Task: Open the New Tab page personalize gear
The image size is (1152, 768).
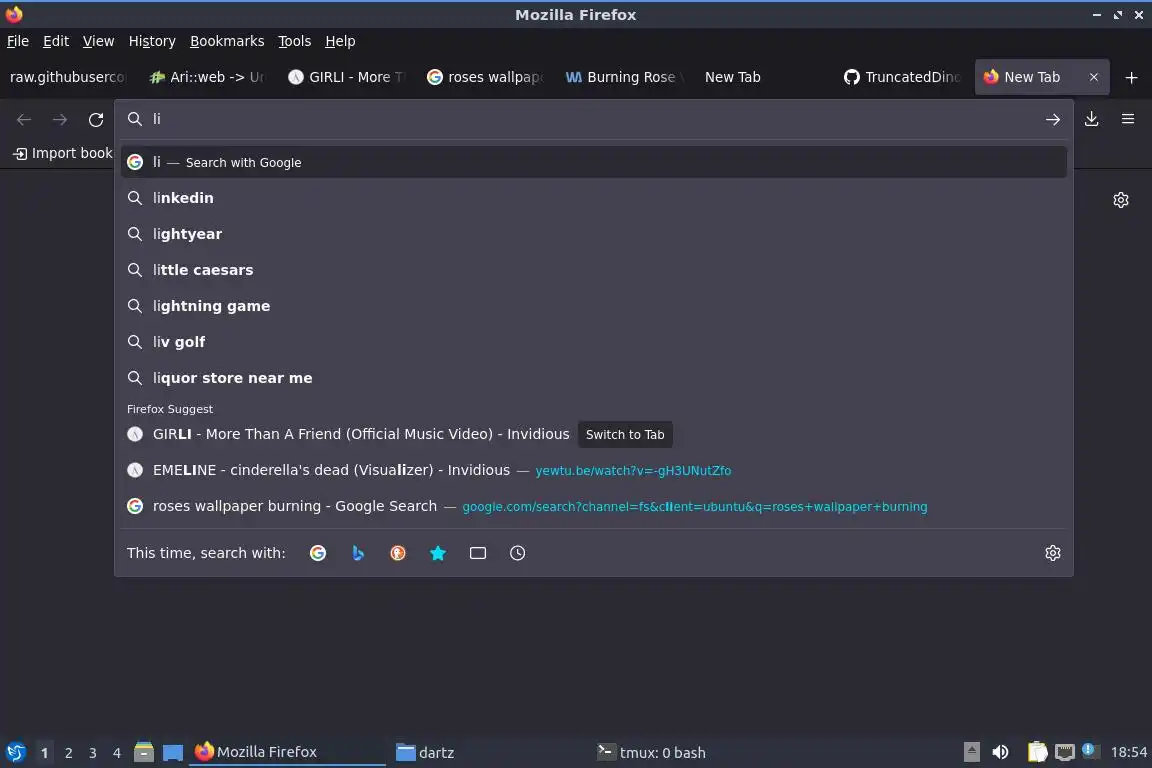Action: tap(1120, 200)
